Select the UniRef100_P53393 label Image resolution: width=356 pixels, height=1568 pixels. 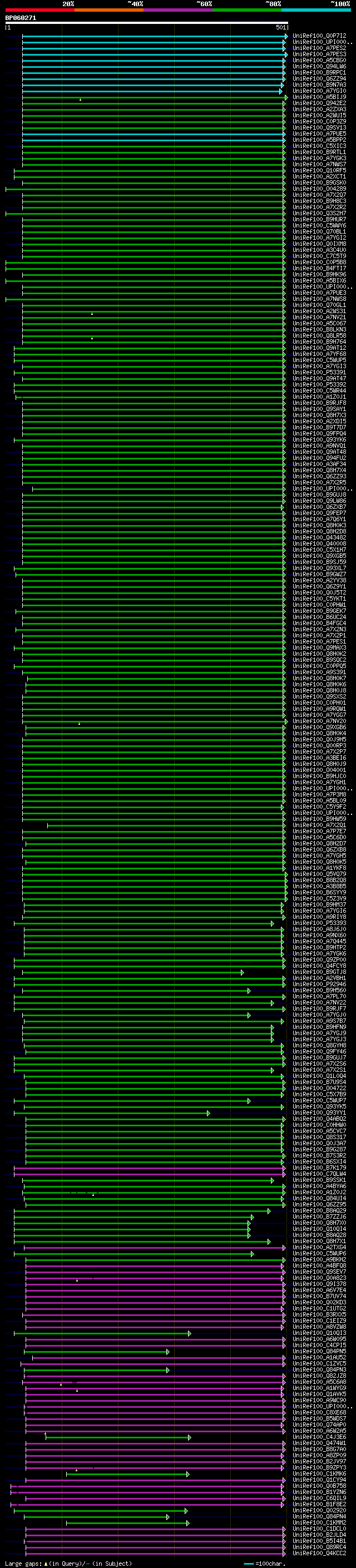pos(319,923)
